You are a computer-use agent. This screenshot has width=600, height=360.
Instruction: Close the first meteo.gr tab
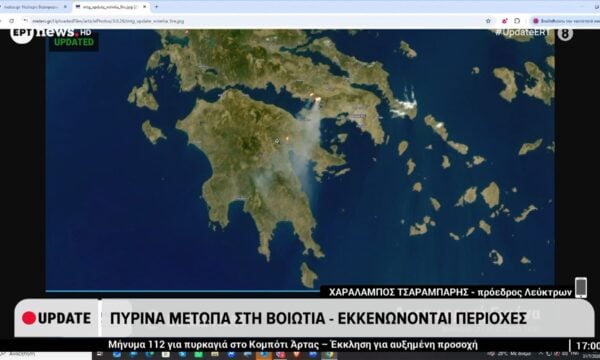[65, 7]
